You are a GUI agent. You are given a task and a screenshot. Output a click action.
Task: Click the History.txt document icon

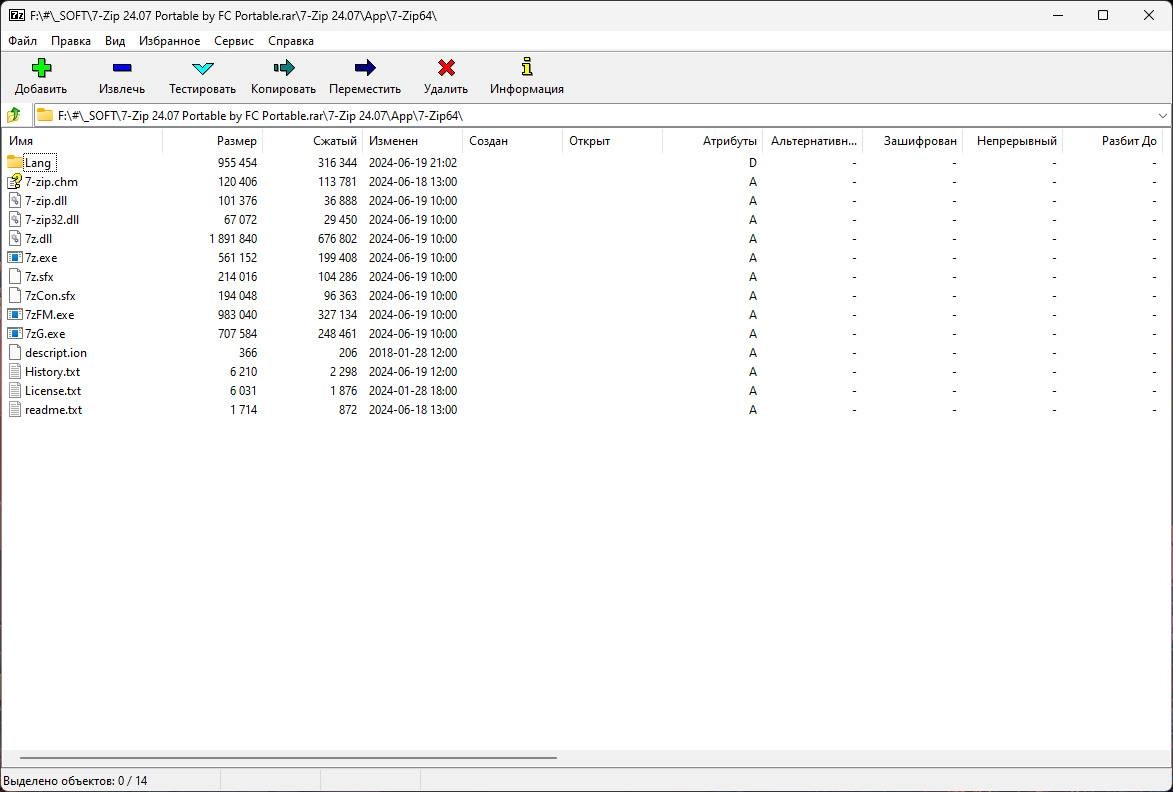[14, 372]
